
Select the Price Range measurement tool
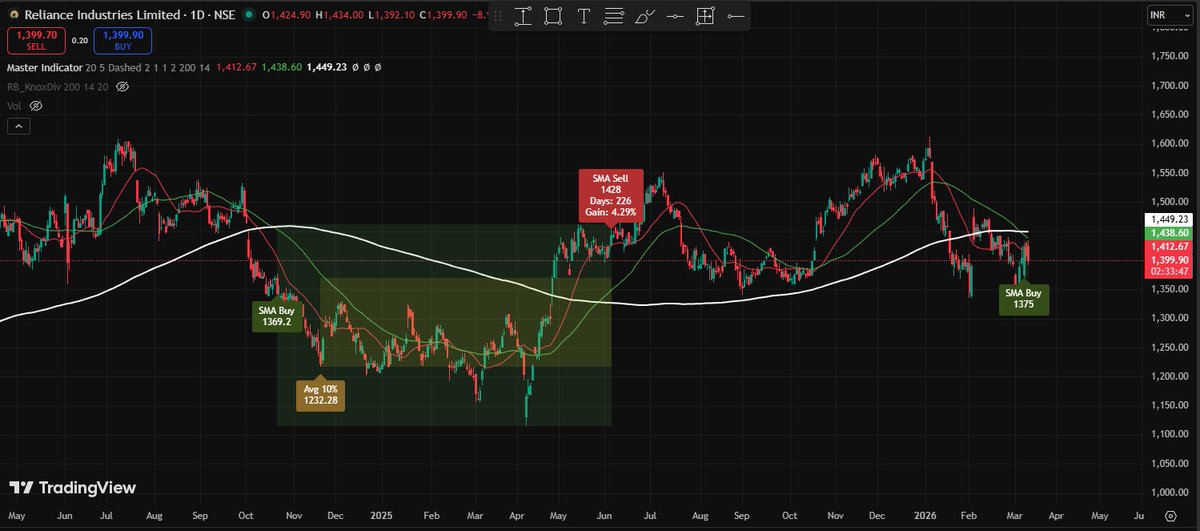(523, 16)
